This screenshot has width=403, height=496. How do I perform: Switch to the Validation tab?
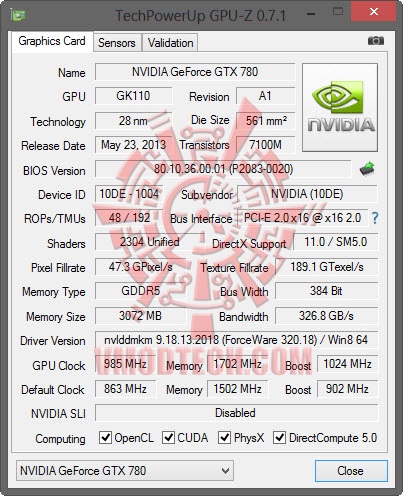tap(170, 43)
